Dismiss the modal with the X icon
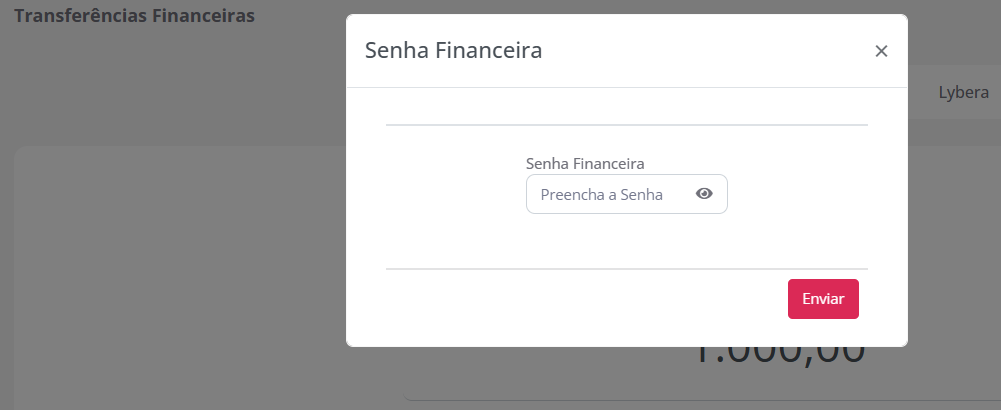This screenshot has height=410, width=1001. click(x=881, y=51)
